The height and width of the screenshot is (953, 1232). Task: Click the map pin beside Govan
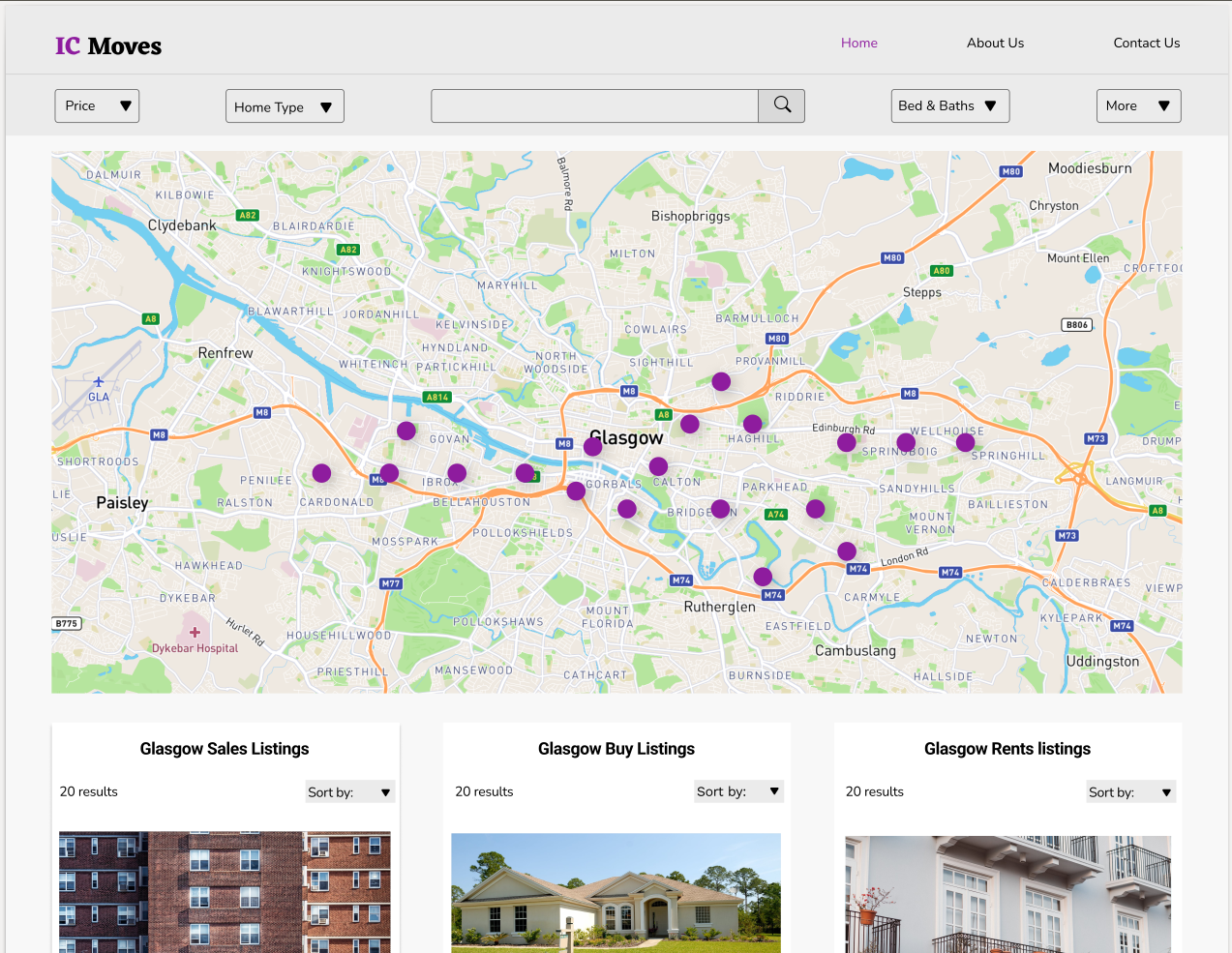pos(406,431)
